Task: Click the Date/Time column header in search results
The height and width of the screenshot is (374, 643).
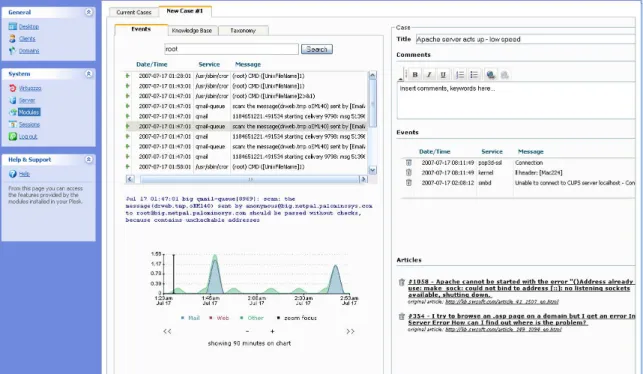Action: pos(152,64)
